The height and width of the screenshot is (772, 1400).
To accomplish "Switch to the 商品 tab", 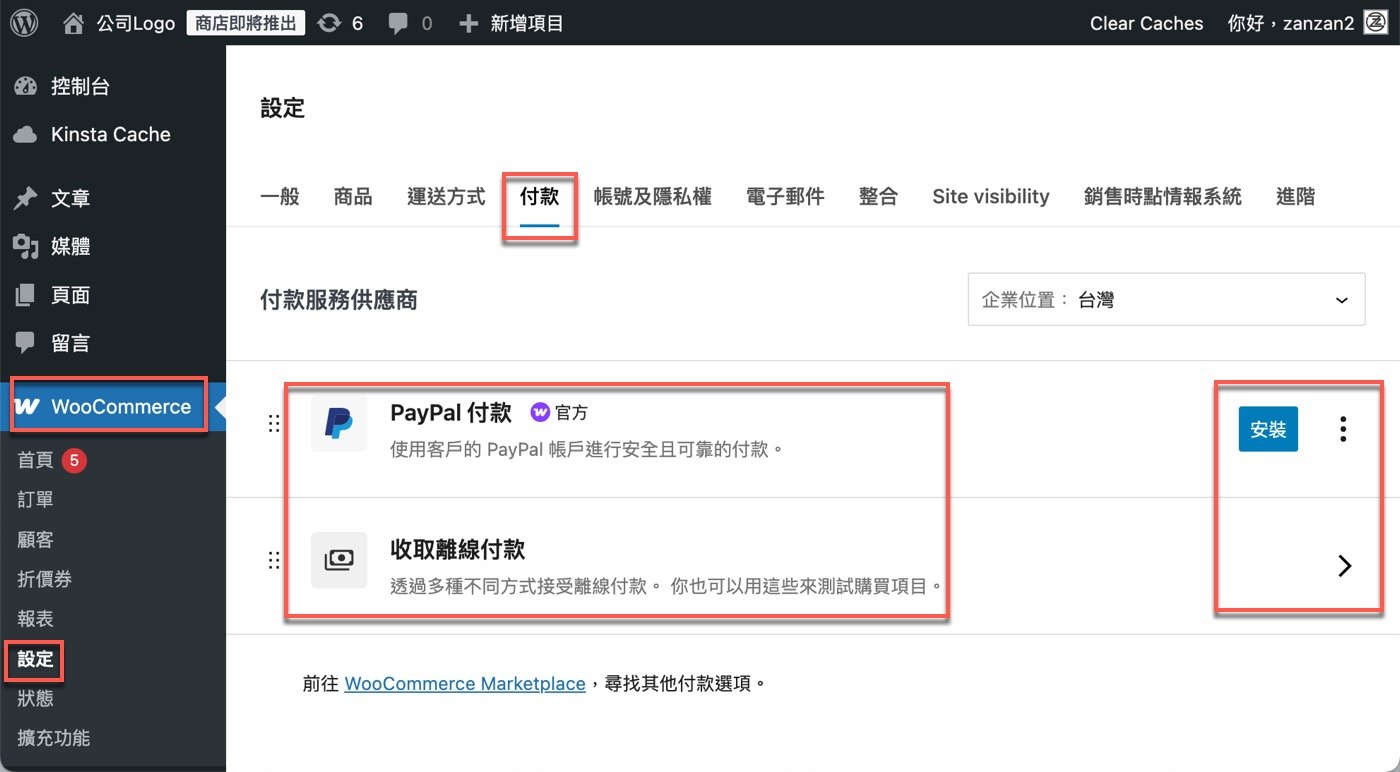I will tap(353, 197).
